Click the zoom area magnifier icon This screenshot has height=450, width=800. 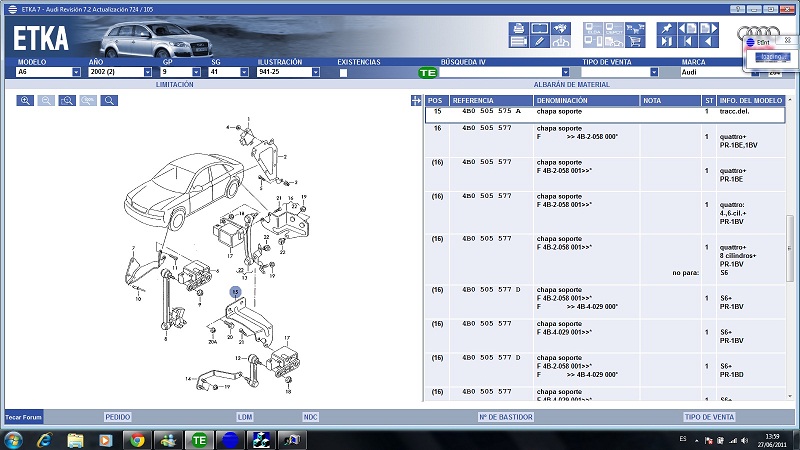tap(67, 101)
